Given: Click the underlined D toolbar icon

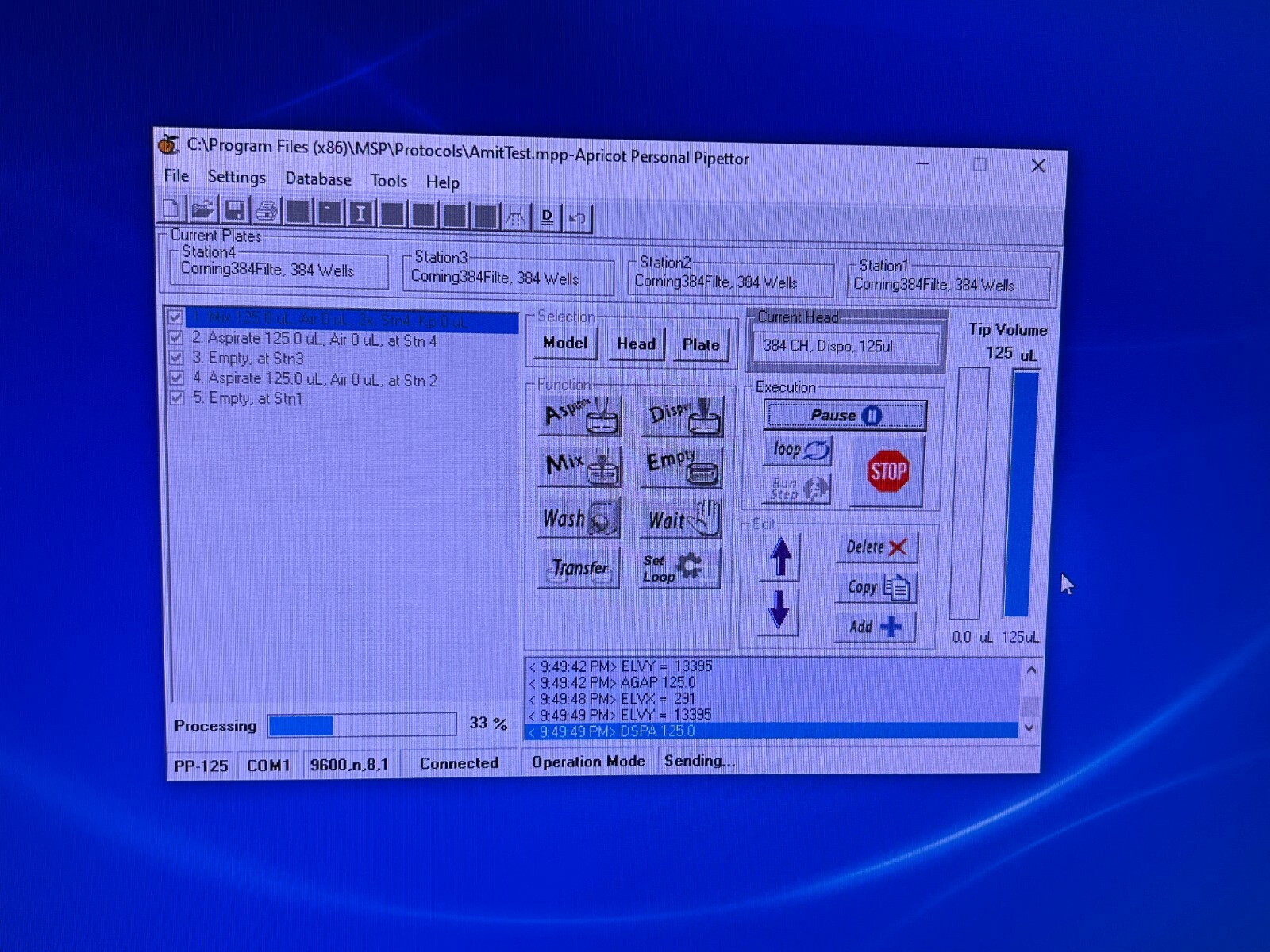Looking at the screenshot, I should pos(547,217).
